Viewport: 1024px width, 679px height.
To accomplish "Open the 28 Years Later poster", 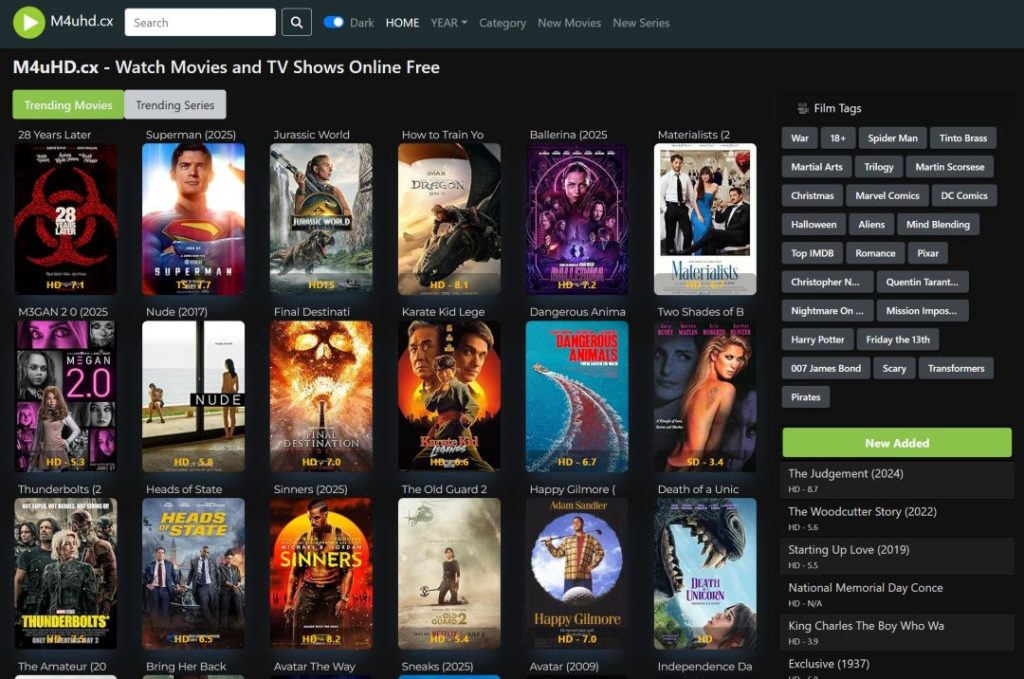I will [66, 219].
